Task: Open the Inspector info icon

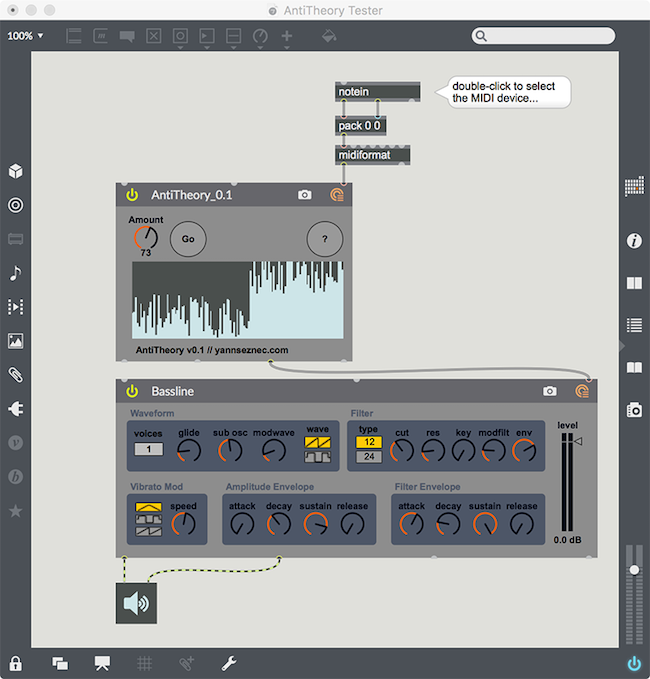Action: 634,240
